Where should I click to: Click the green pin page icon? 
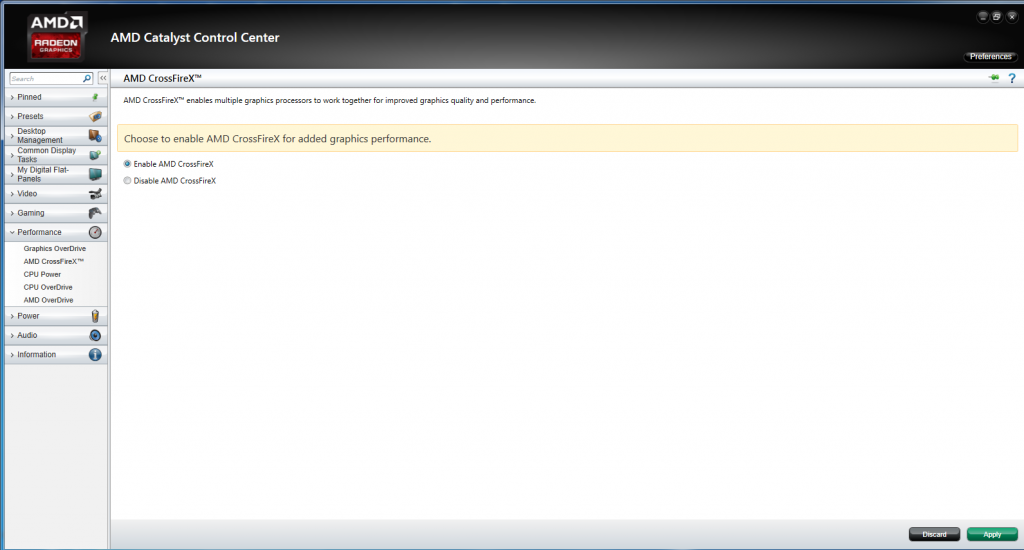click(x=993, y=78)
